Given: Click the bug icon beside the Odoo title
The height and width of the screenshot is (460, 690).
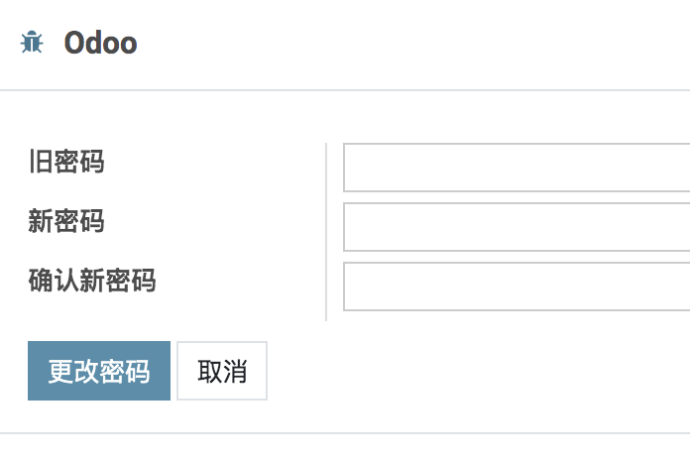Looking at the screenshot, I should point(32,43).
